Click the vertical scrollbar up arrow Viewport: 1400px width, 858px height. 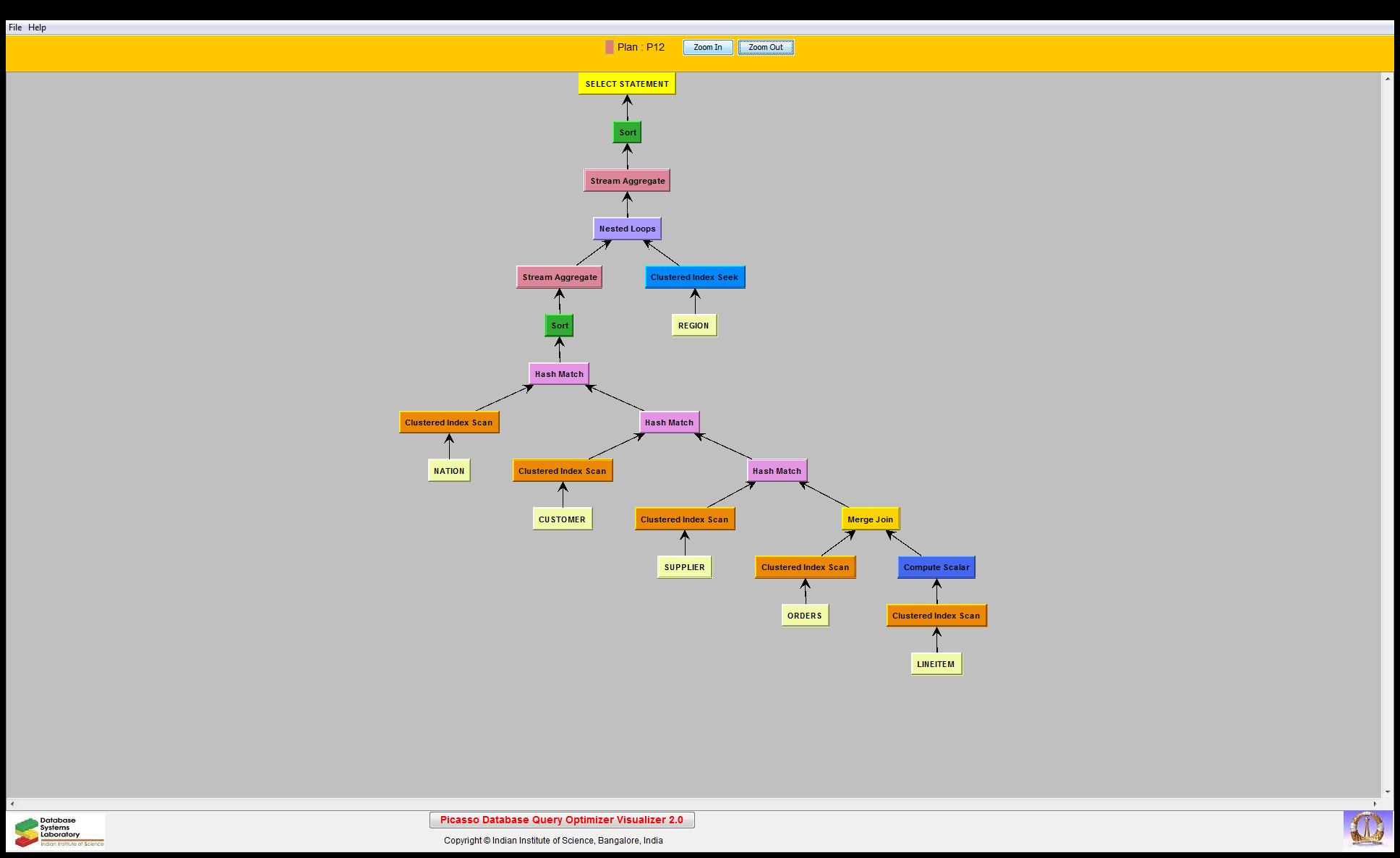pos(1387,78)
